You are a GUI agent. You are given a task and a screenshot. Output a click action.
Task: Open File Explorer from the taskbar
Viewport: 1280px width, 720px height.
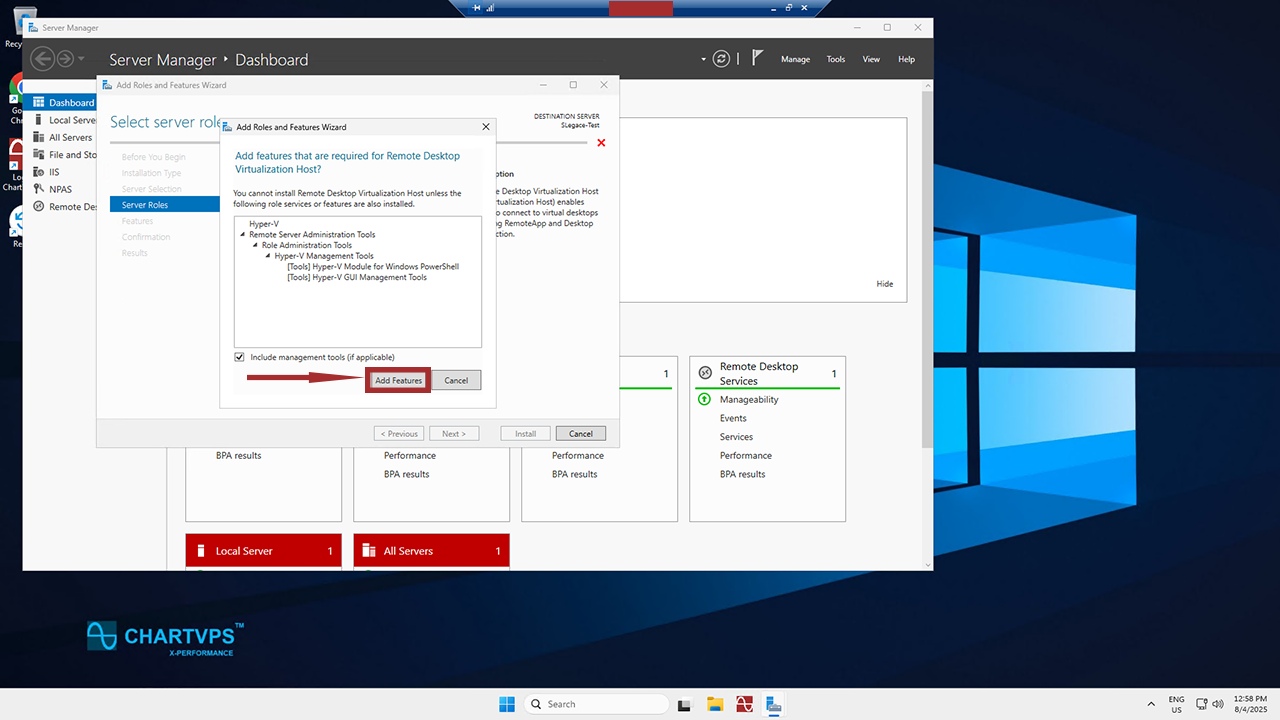click(x=715, y=704)
